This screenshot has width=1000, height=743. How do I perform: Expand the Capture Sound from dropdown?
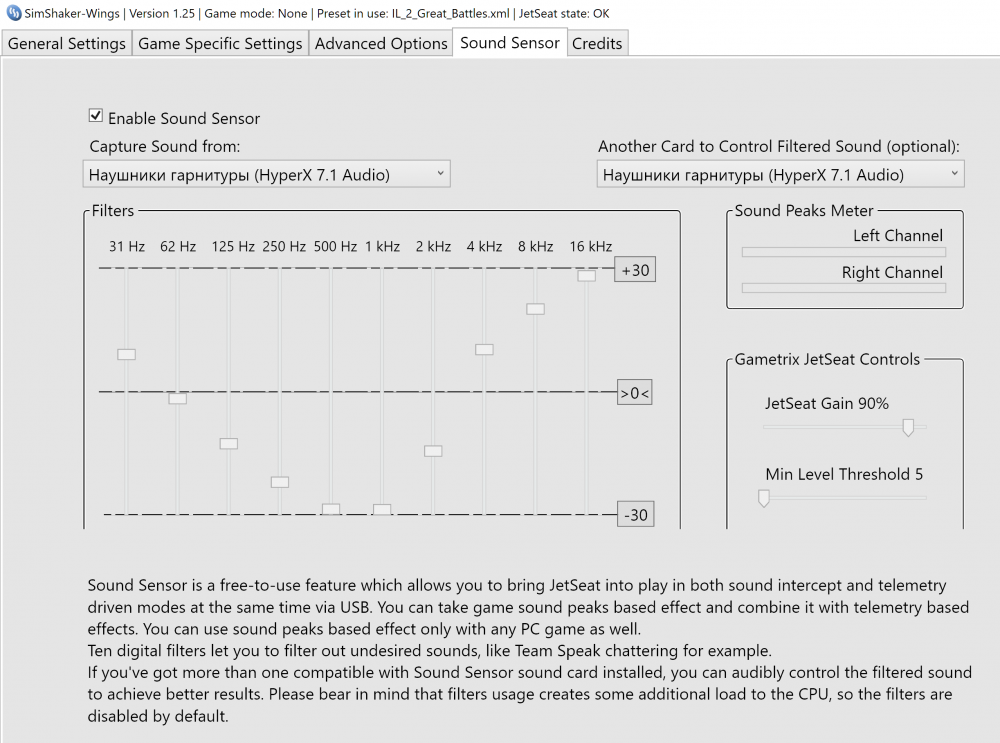(267, 174)
